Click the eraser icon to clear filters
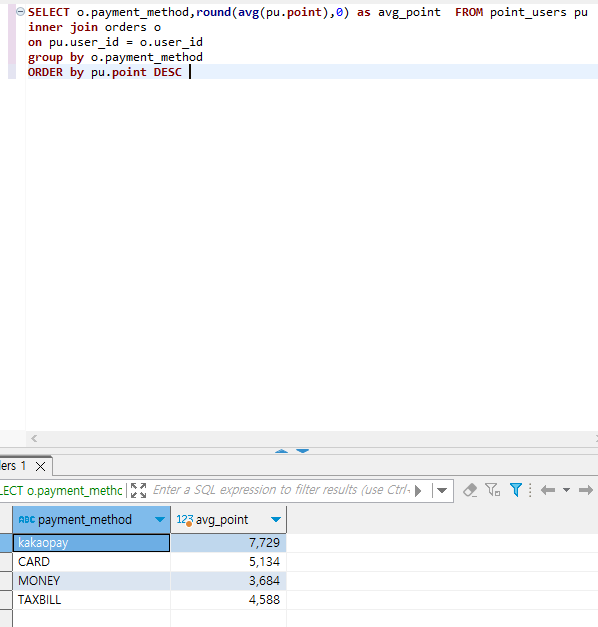This screenshot has height=627, width=598. click(470, 490)
